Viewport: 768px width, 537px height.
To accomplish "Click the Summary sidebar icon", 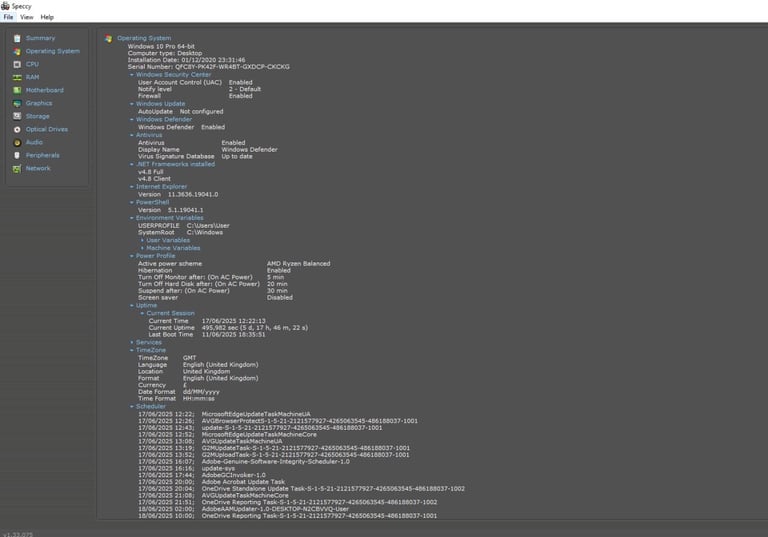I will [17, 38].
